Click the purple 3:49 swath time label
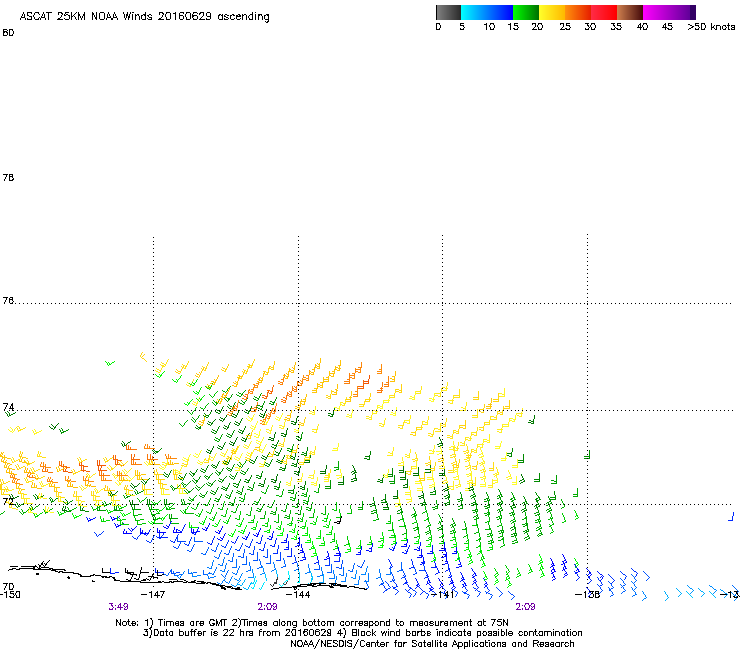 (x=118, y=607)
